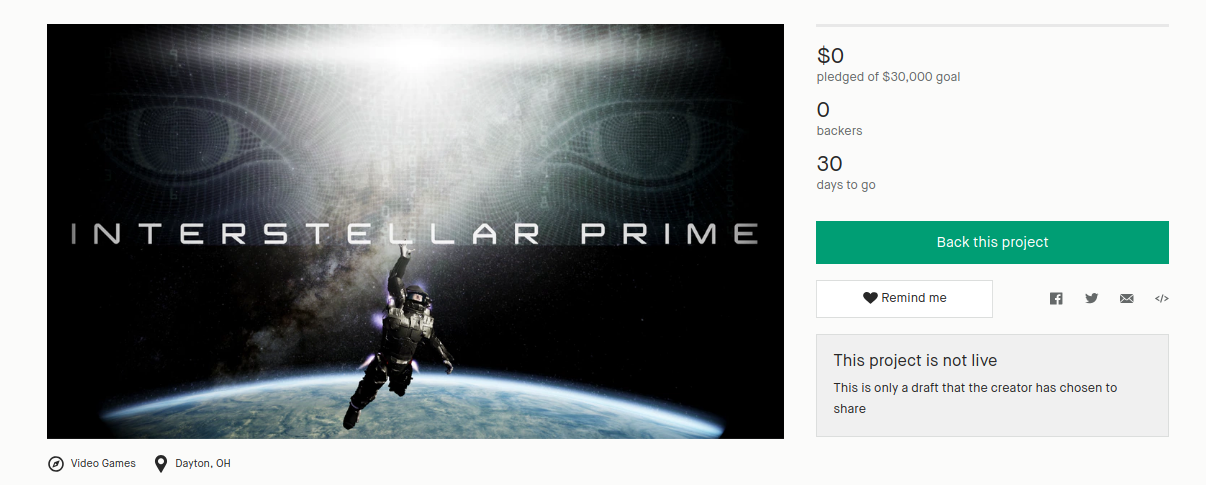Share the project on Twitter
The image size is (1206, 485).
[1091, 298]
